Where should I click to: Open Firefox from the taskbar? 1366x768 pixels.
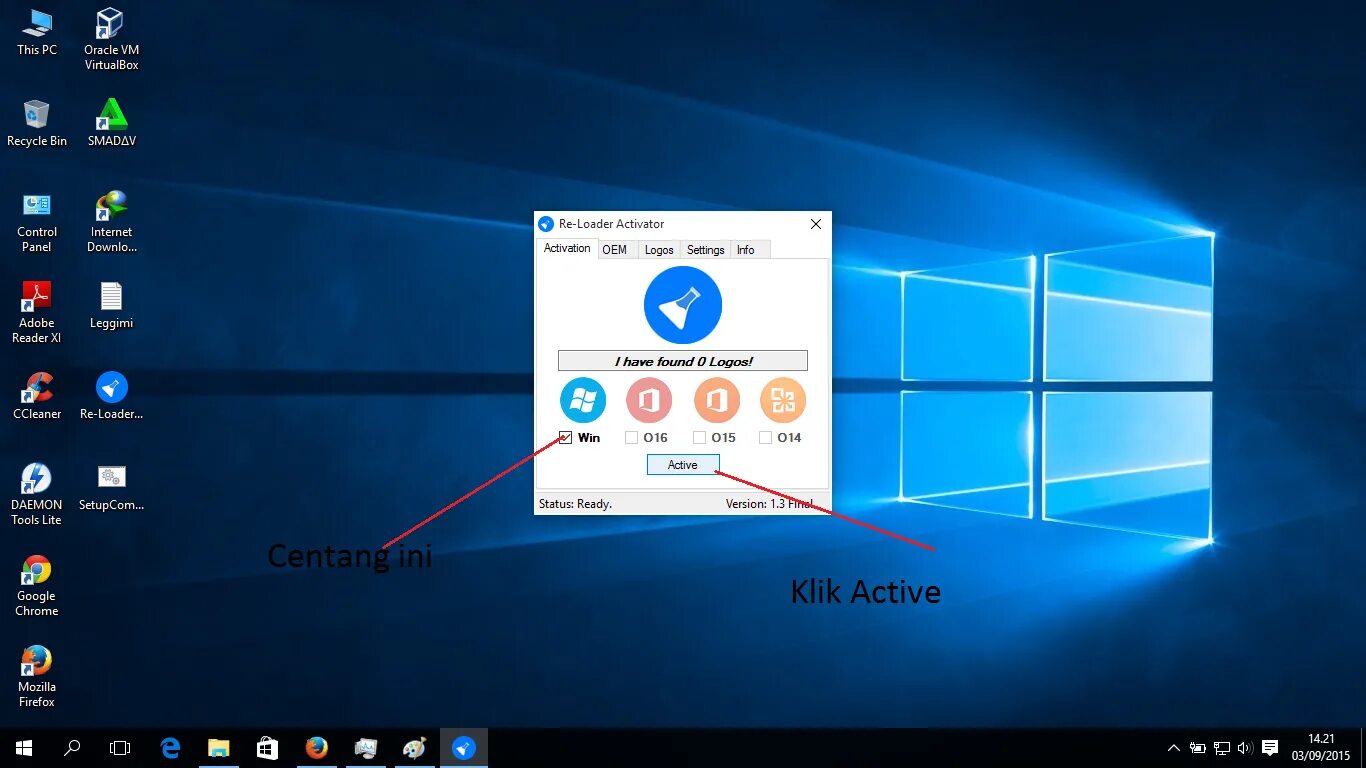tap(316, 748)
